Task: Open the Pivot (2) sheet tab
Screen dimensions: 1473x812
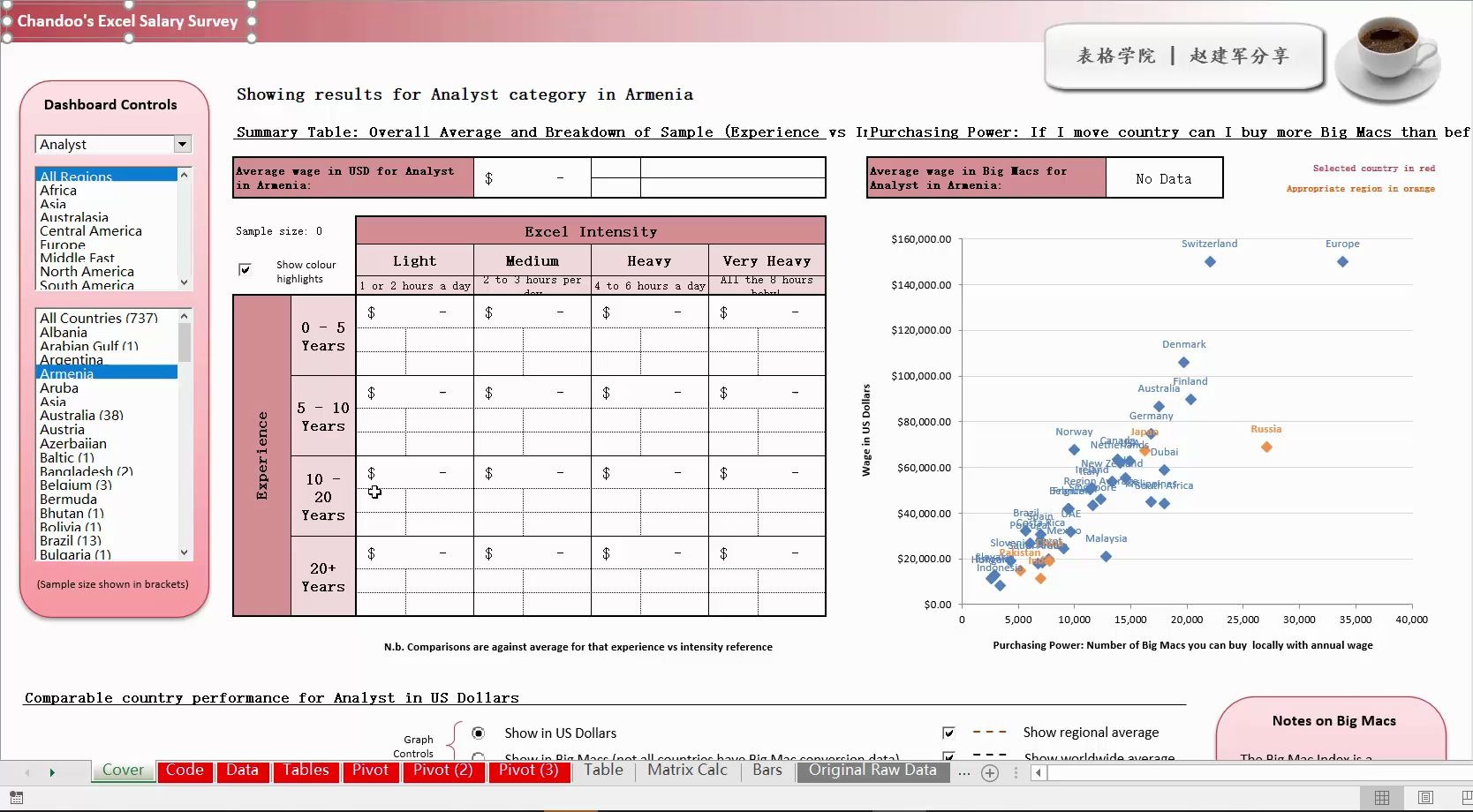Action: 442,770
